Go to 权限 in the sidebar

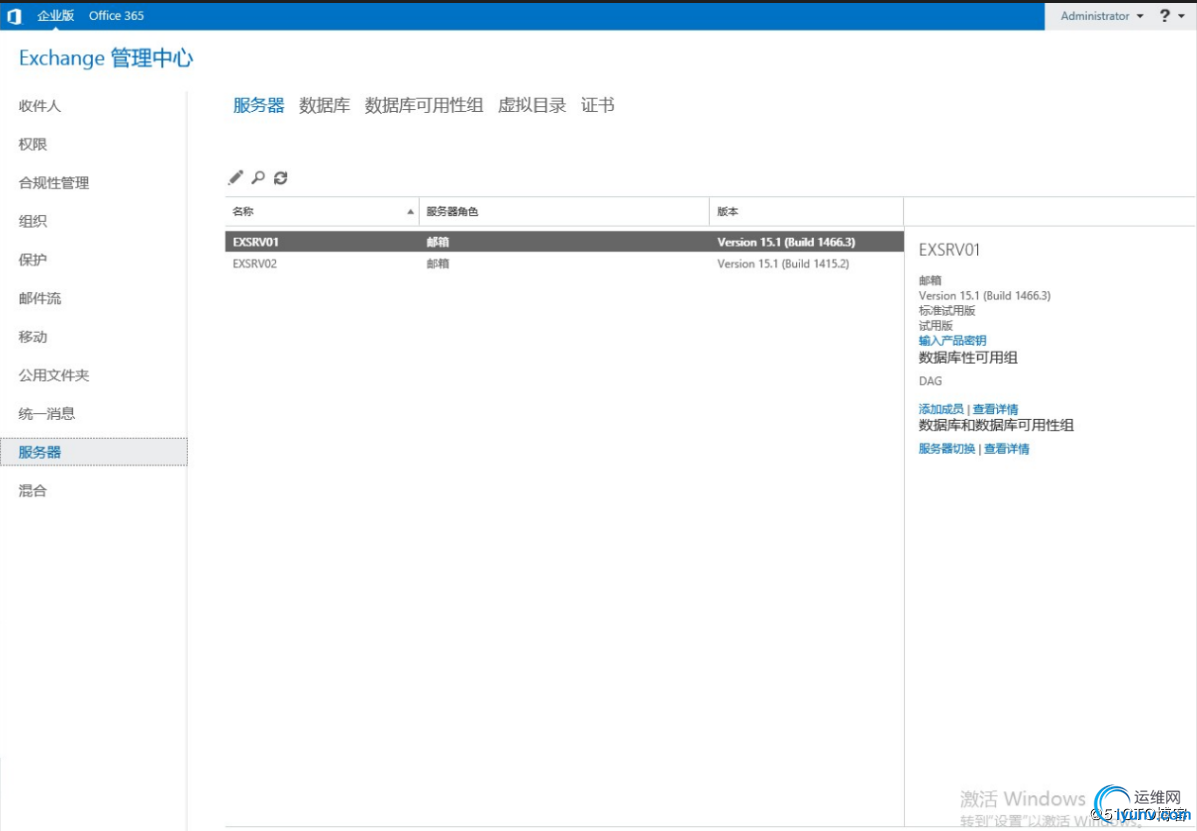[x=33, y=144]
